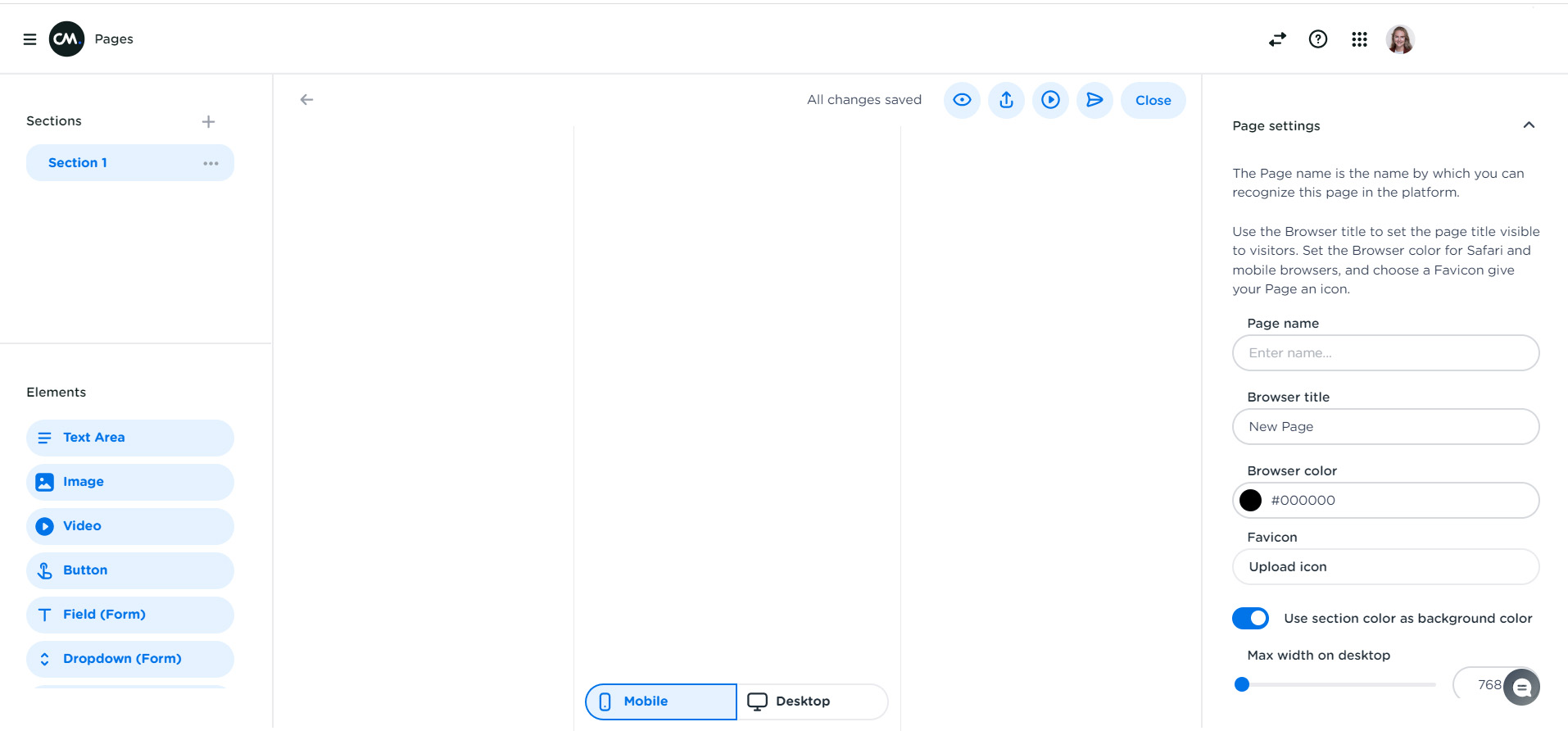Screen dimensions: 1568x731
Task: Click the black browser color swatch
Action: [1250, 501]
